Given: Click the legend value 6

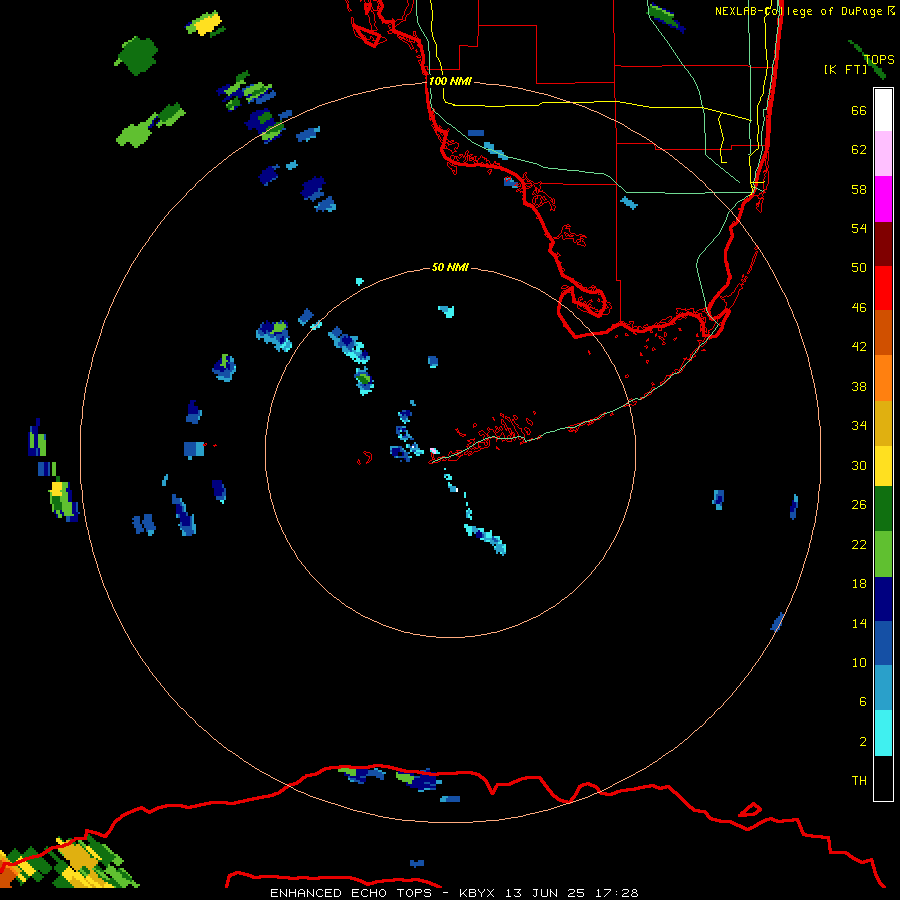Looking at the screenshot, I should click(863, 701).
